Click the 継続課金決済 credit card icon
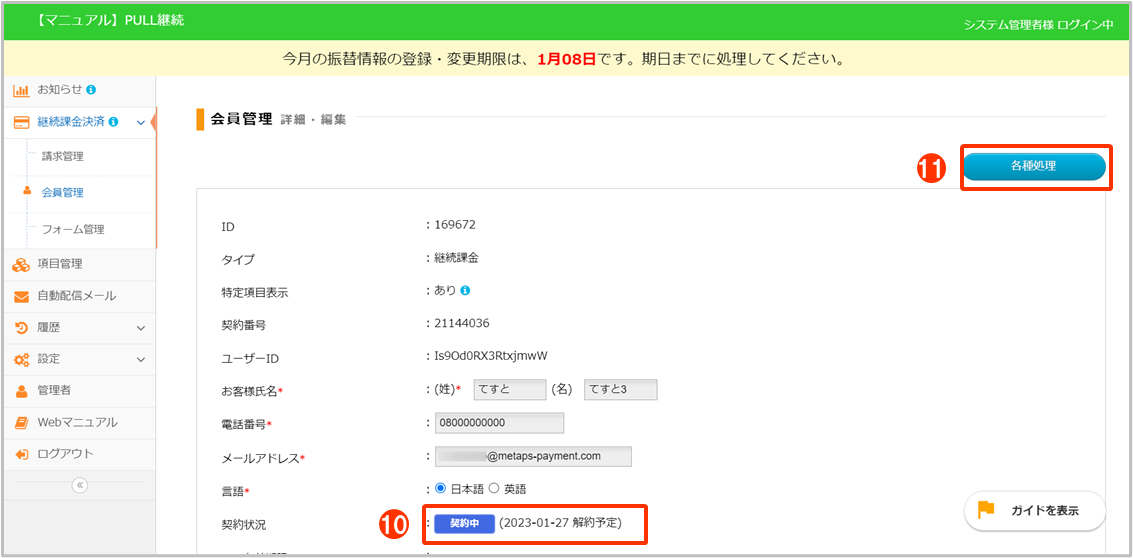Screen dimensions: 1133x558 [21, 122]
